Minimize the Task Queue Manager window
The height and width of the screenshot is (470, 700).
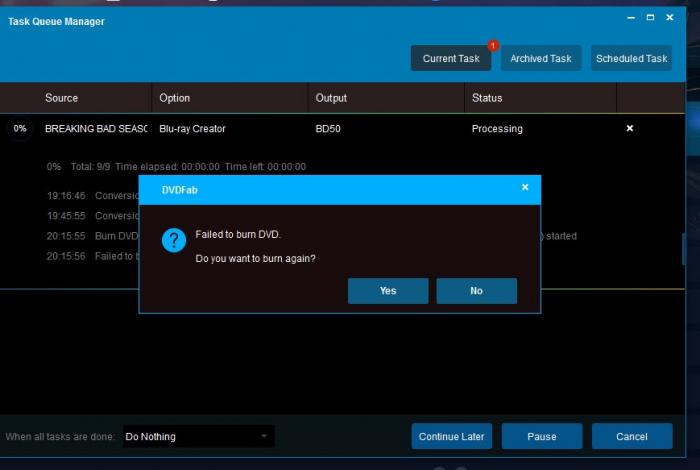coord(631,17)
